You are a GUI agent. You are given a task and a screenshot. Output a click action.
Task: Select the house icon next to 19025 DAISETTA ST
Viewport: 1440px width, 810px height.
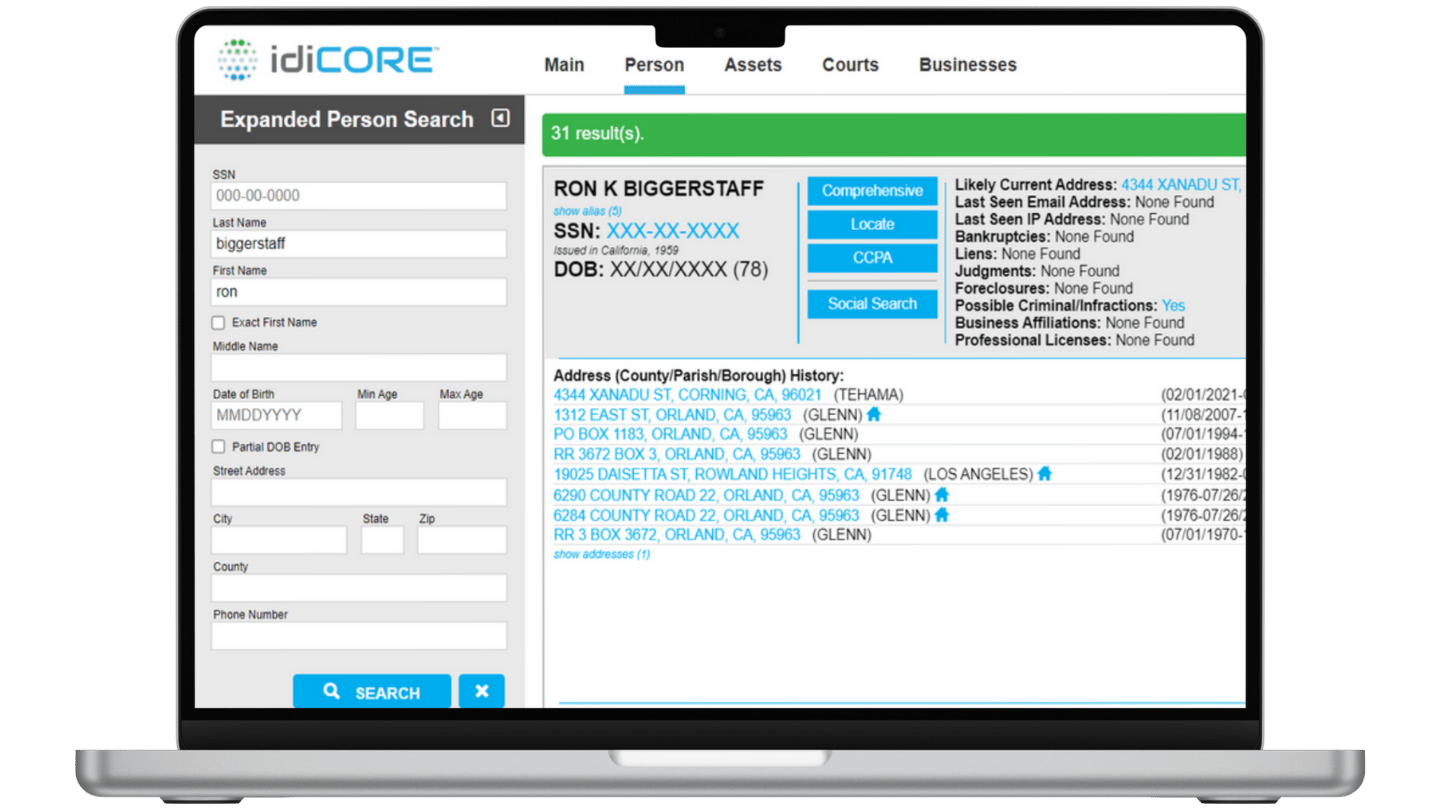1044,474
